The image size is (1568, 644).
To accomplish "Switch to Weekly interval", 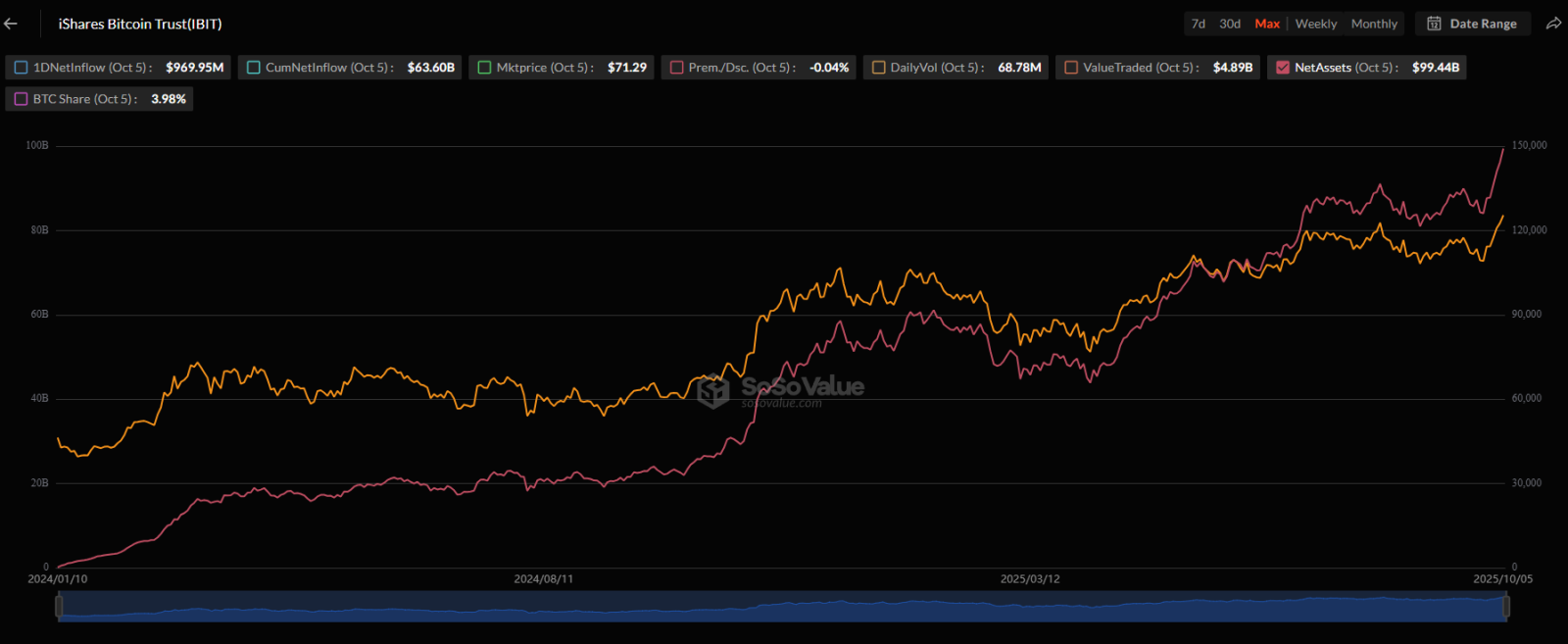I will click(1315, 24).
